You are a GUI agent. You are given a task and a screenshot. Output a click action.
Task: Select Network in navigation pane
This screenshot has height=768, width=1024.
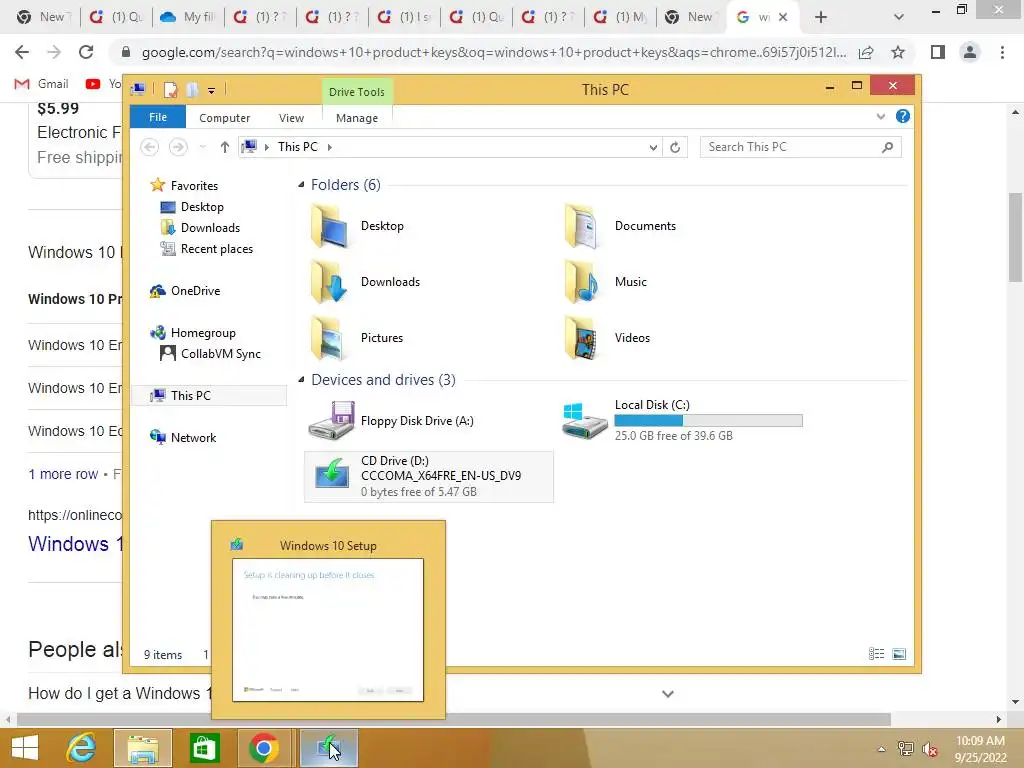pyautogui.click(x=184, y=438)
